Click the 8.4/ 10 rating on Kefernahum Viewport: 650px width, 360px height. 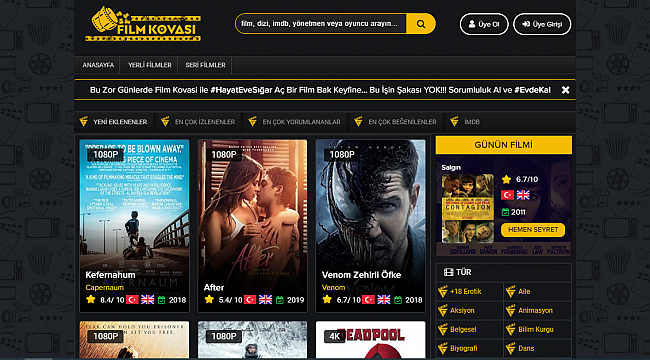pos(112,299)
